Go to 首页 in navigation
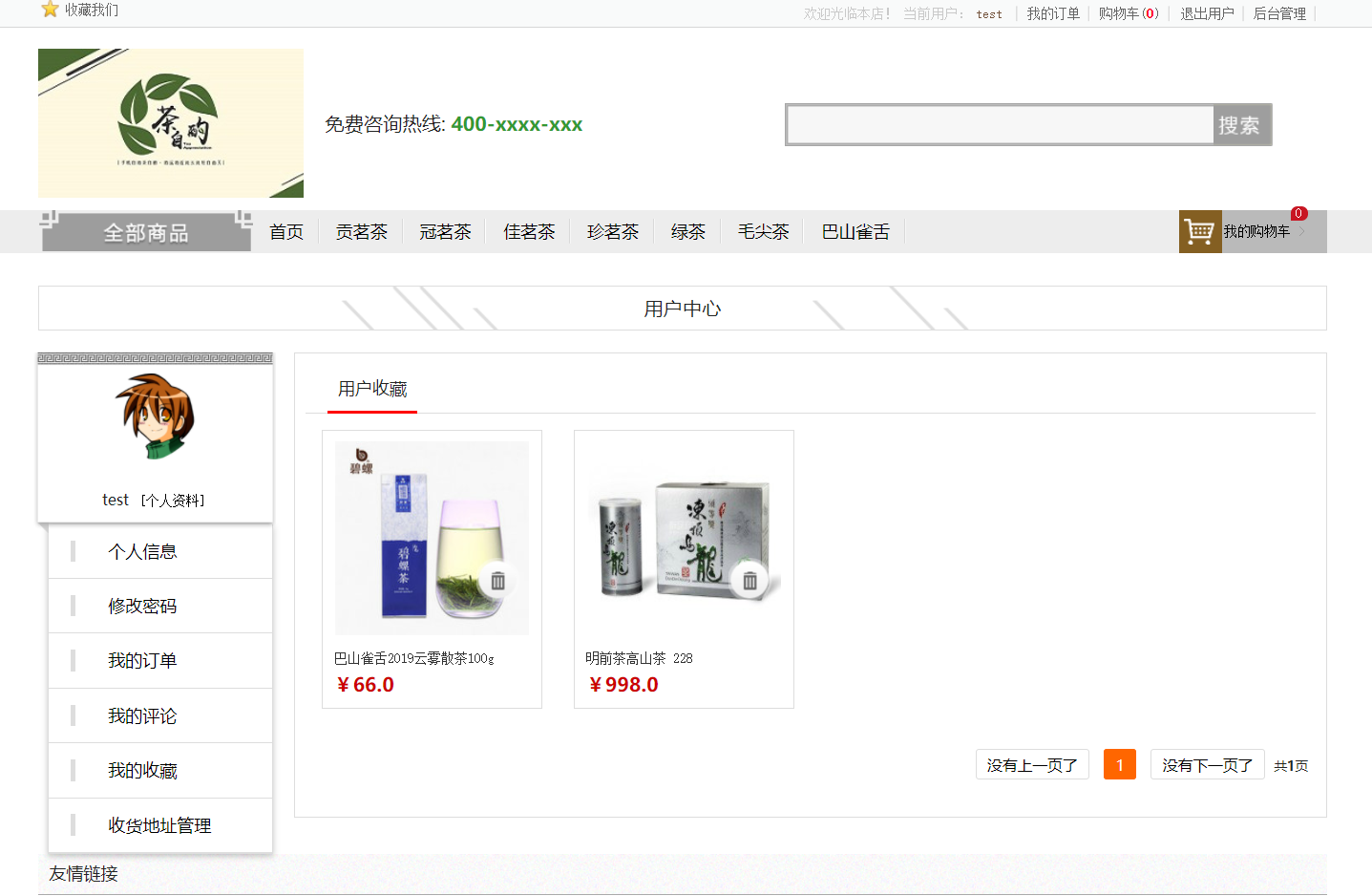This screenshot has width=1372, height=896. (x=286, y=231)
